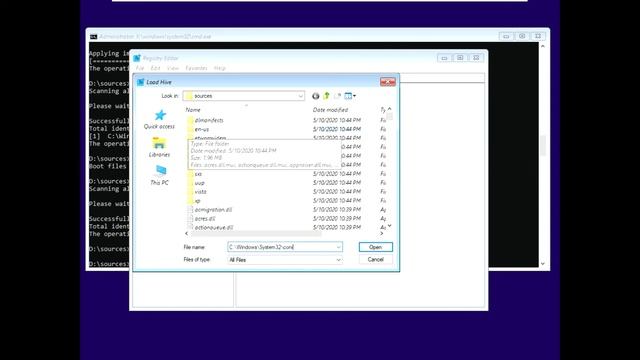Click the Command Prompt title bar icon
Image resolution: width=640 pixels, height=360 pixels.
(x=93, y=36)
